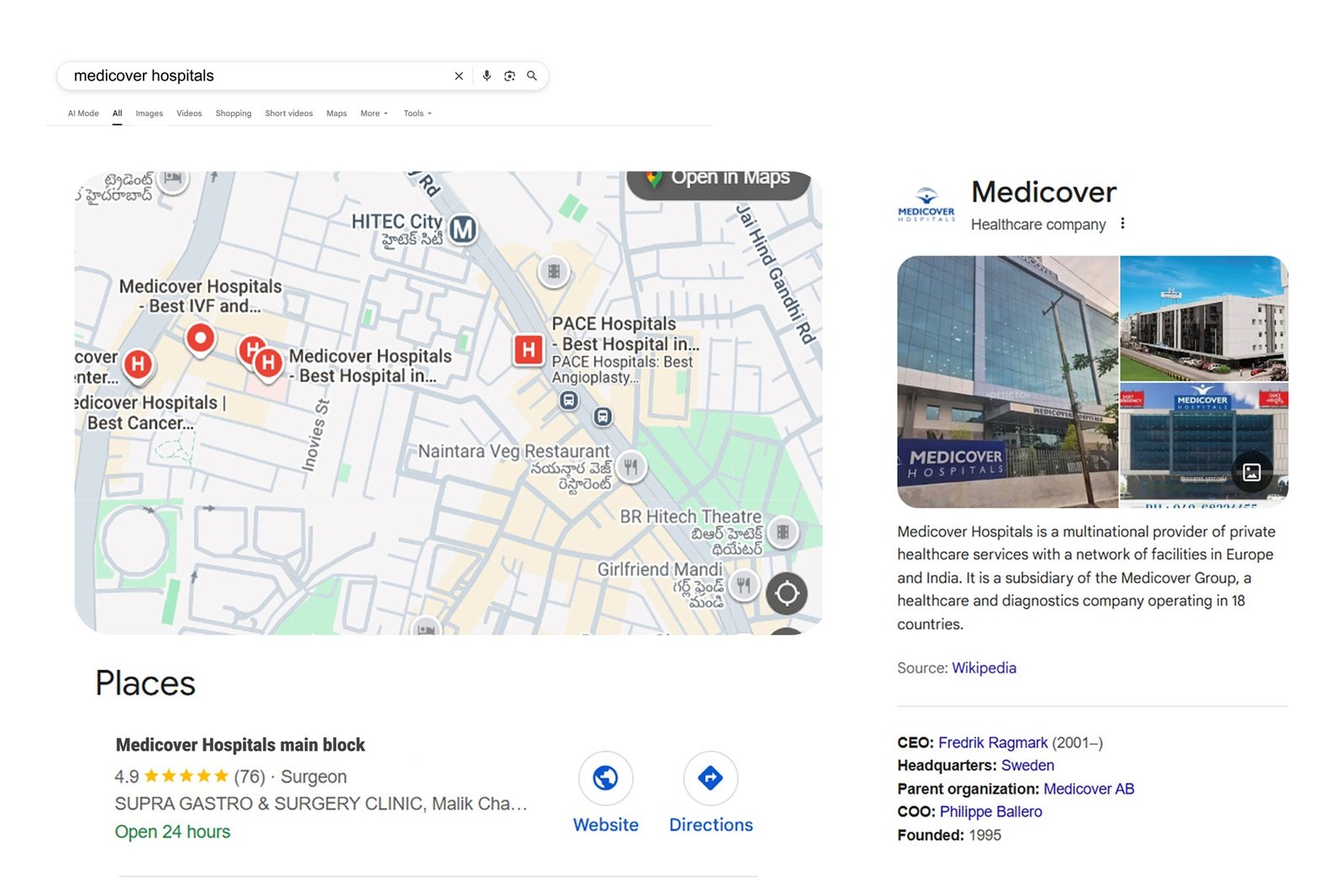1344x896 pixels.
Task: Open the three-dot menu beside Healthcare company
Action: pos(1123,223)
